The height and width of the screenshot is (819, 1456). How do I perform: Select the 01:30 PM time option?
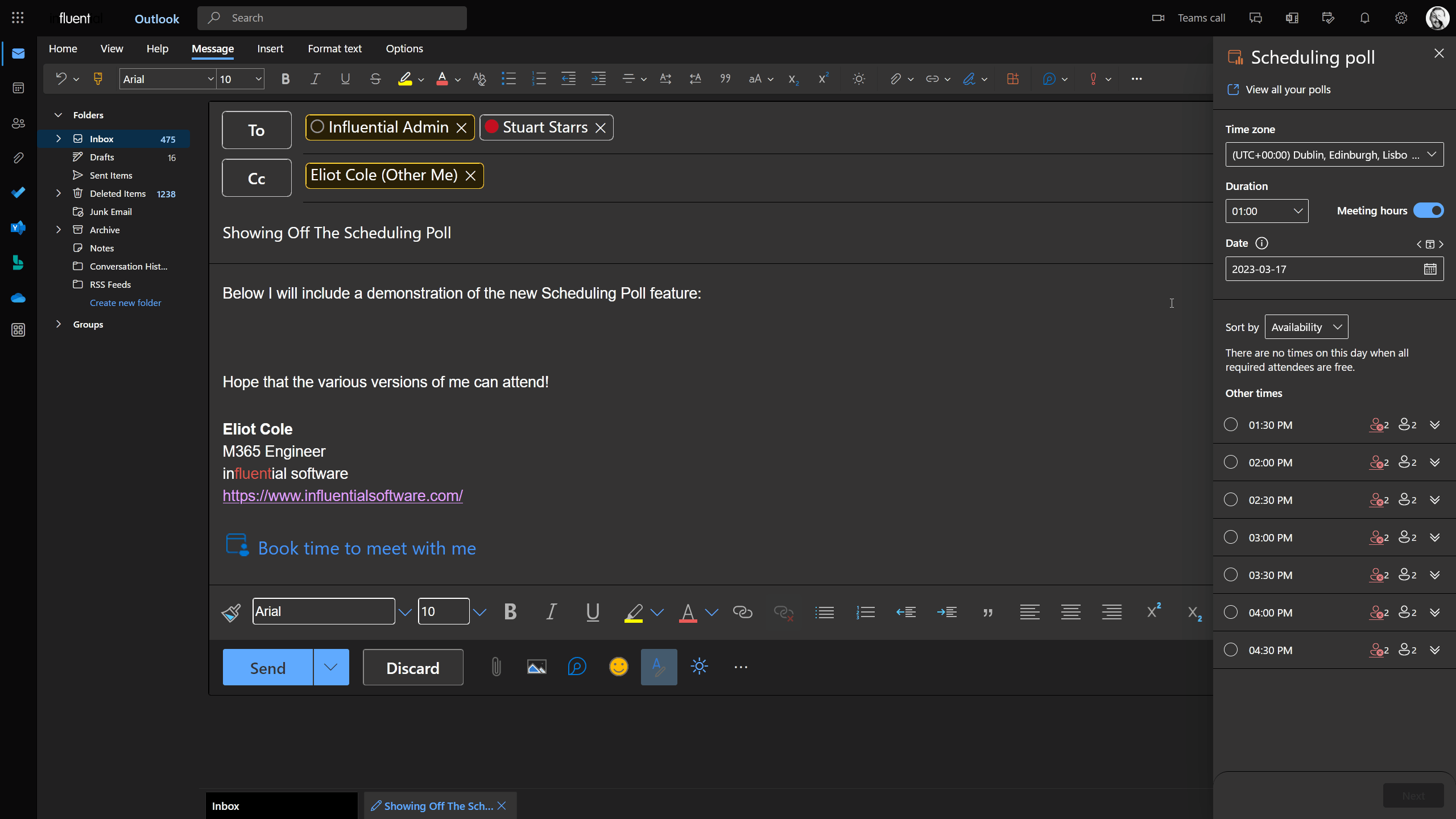1231,425
